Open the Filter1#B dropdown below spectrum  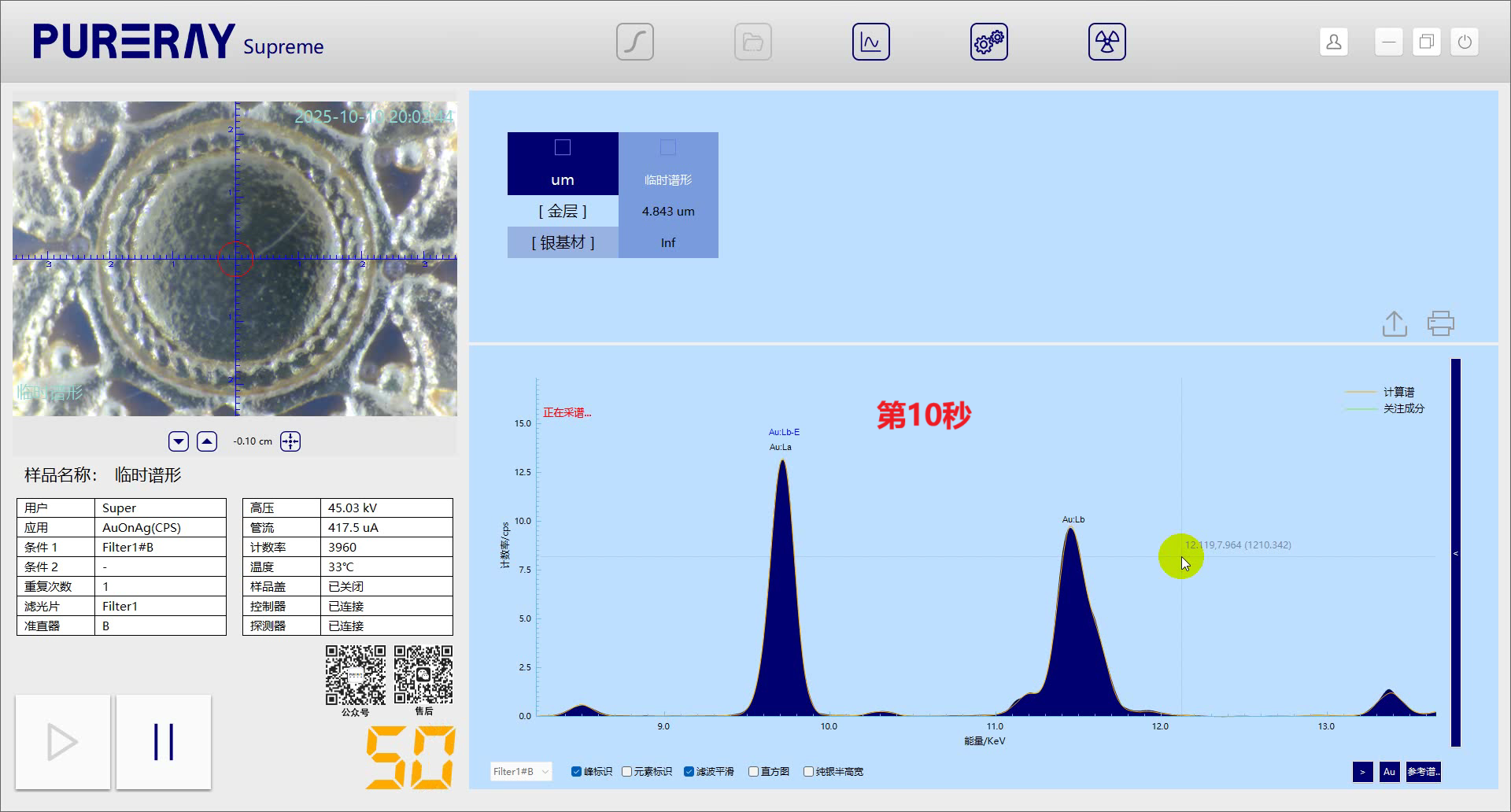coord(520,772)
